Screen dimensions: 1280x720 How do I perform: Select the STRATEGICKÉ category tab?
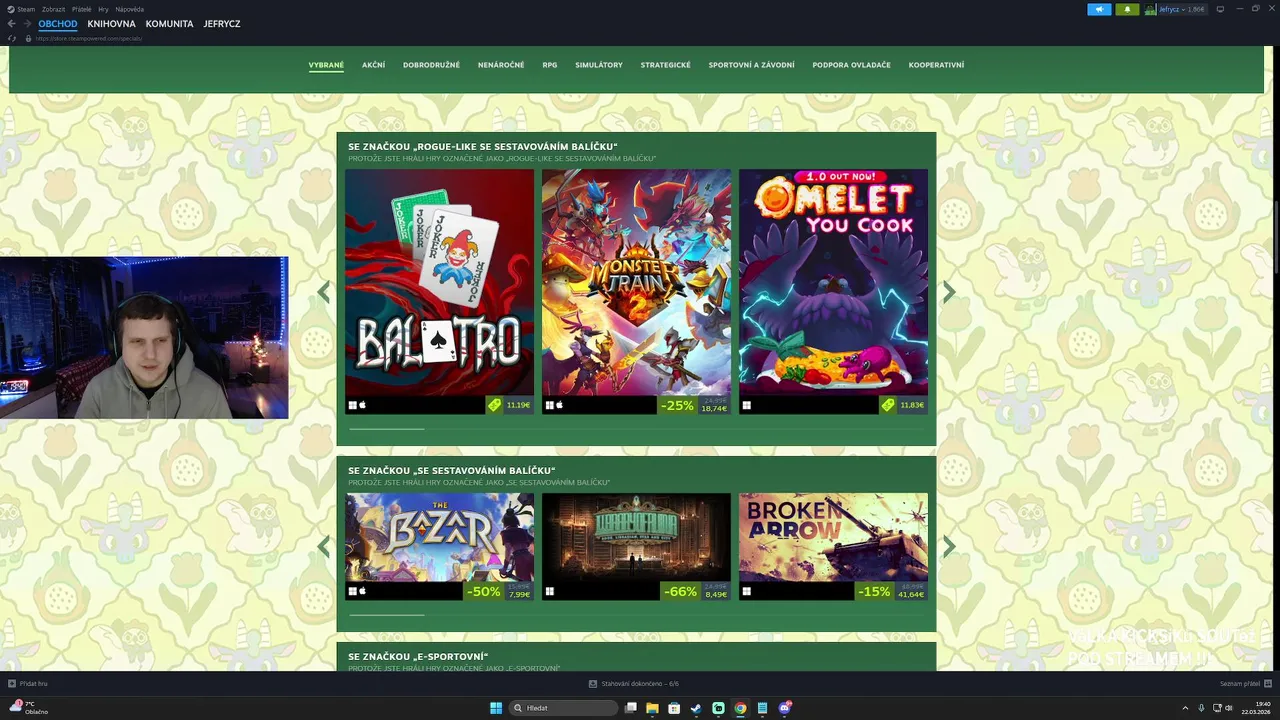(666, 65)
